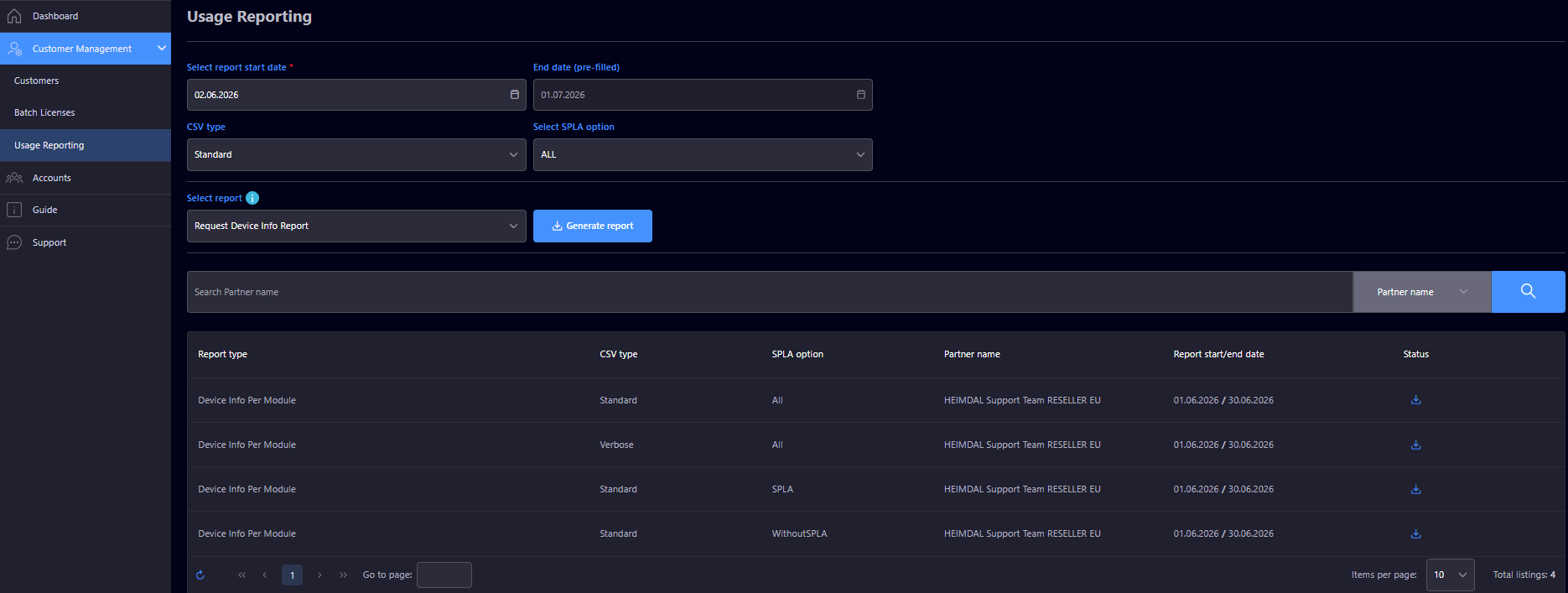Click the WithoutSPLA option cell
This screenshot has width=1568, height=593.
799,533
